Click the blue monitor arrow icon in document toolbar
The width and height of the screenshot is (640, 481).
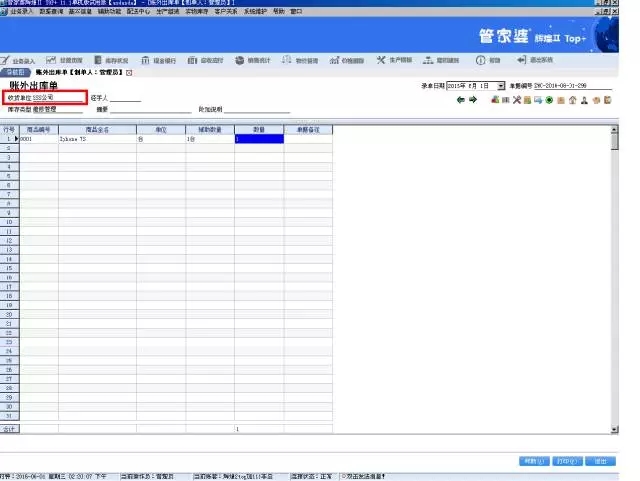[538, 100]
